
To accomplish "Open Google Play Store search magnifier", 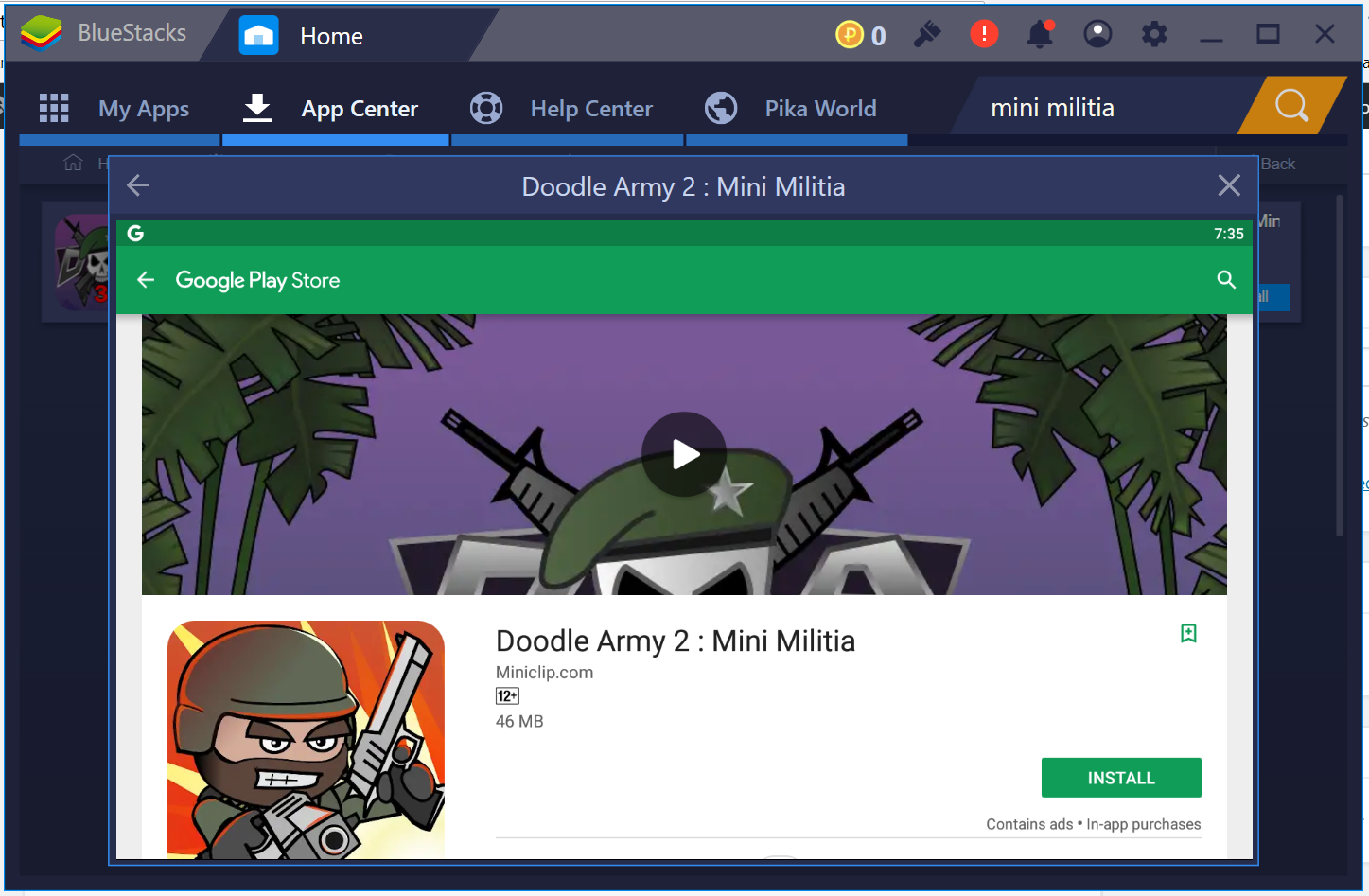I will point(1226,280).
